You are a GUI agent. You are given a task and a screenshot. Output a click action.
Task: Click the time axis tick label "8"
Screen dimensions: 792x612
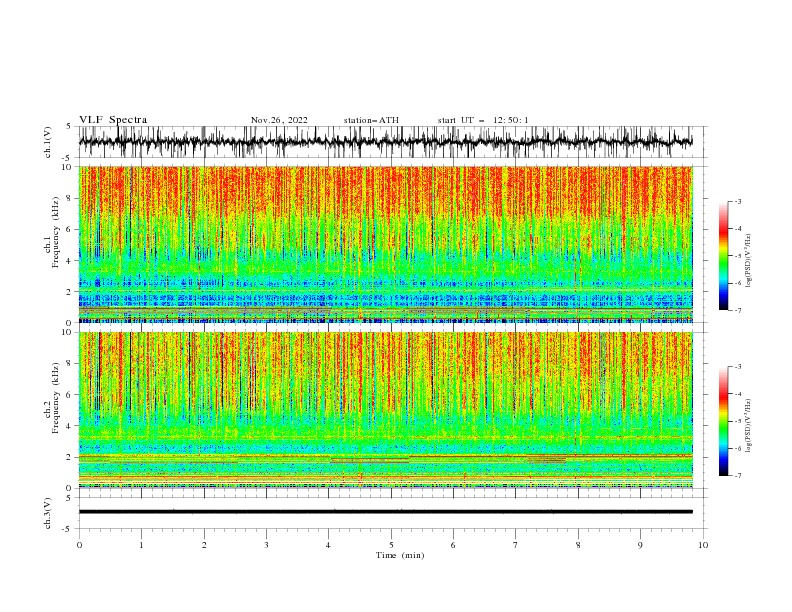pos(578,545)
